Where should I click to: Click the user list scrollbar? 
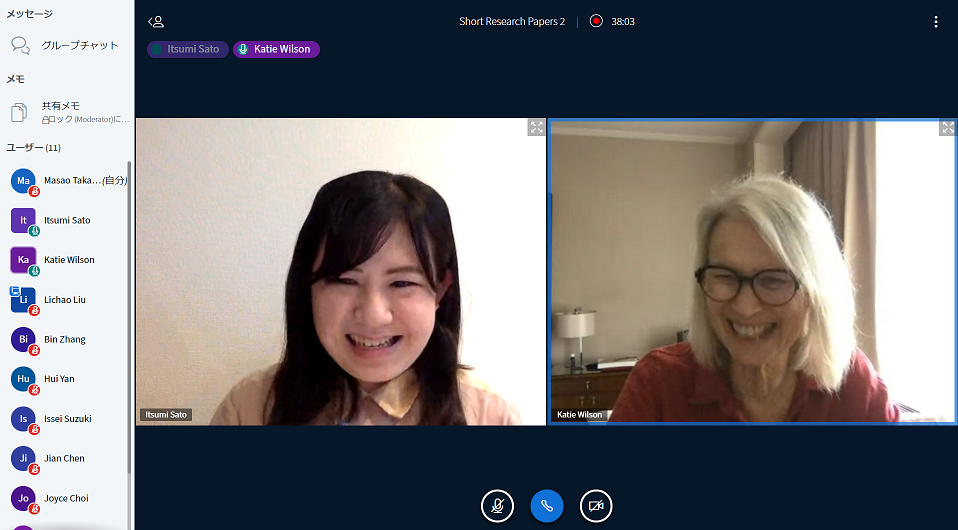[x=129, y=320]
